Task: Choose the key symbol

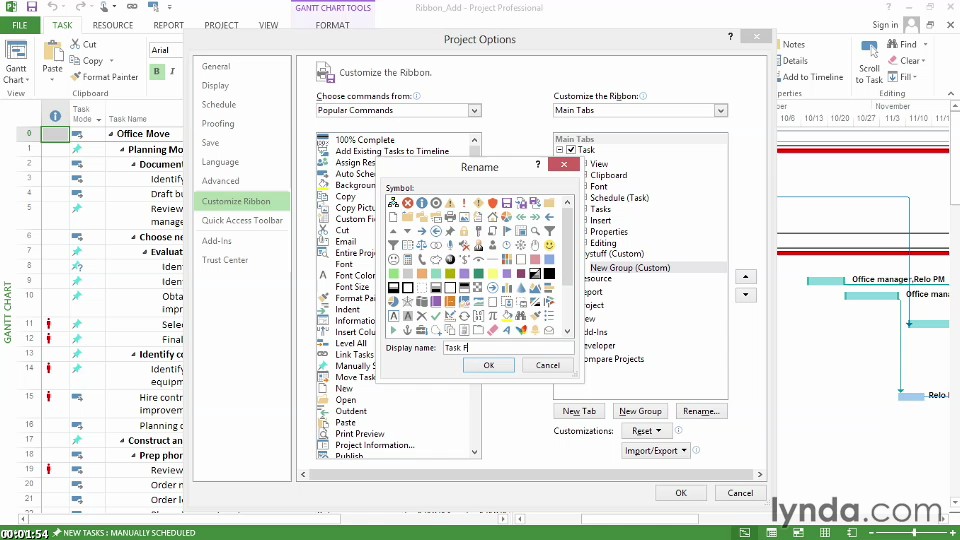Action: (x=478, y=231)
